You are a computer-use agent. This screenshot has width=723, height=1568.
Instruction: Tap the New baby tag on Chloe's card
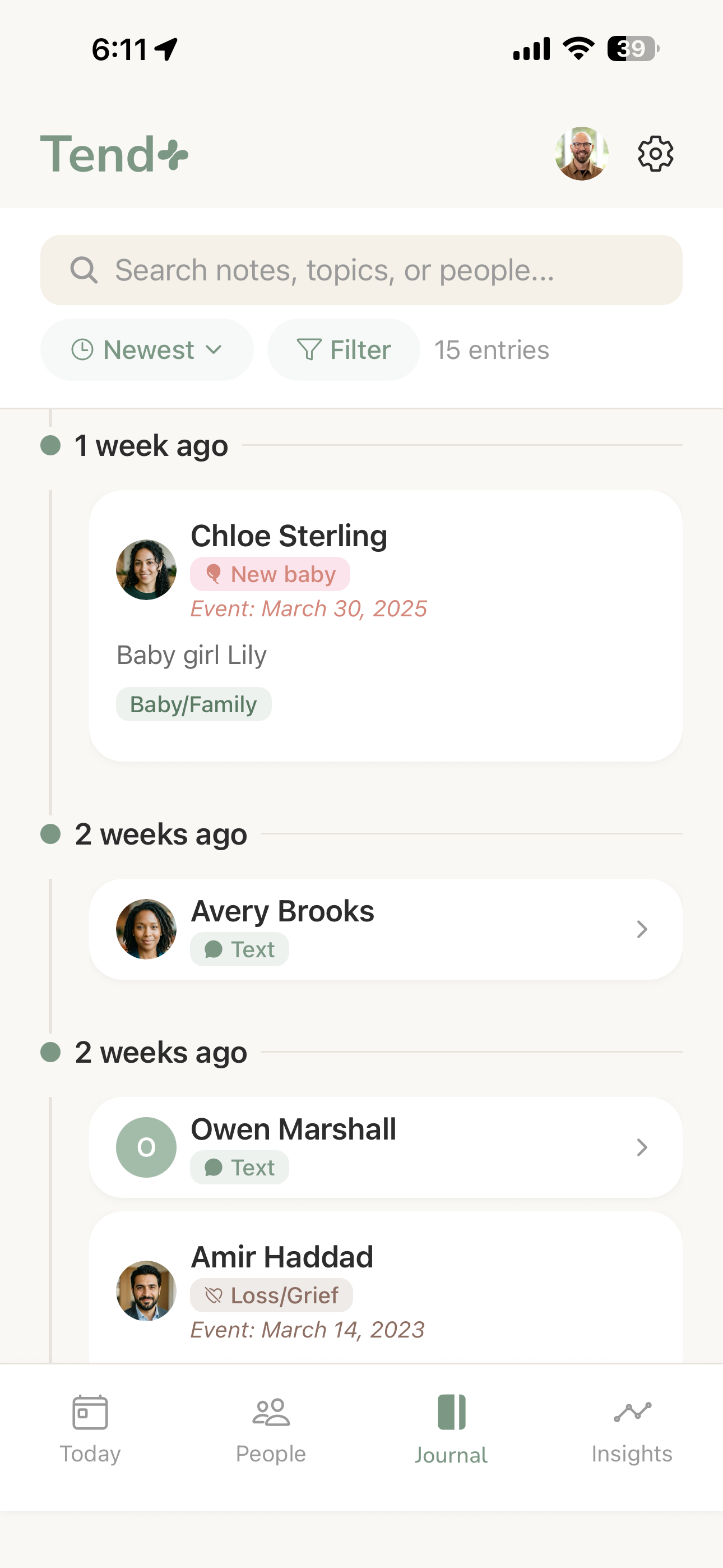point(270,574)
